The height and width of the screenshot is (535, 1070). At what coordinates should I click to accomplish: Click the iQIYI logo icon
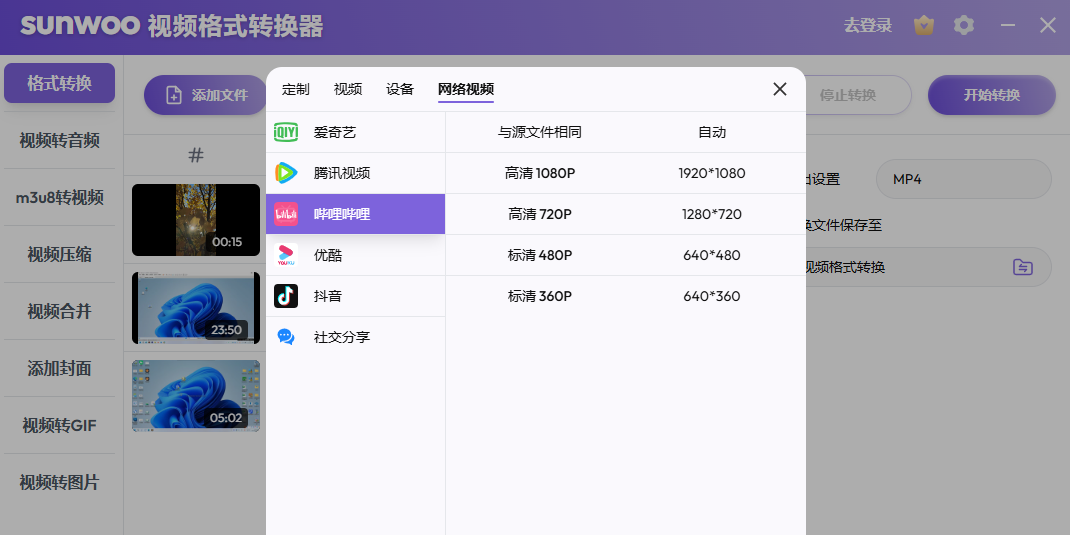(x=286, y=132)
